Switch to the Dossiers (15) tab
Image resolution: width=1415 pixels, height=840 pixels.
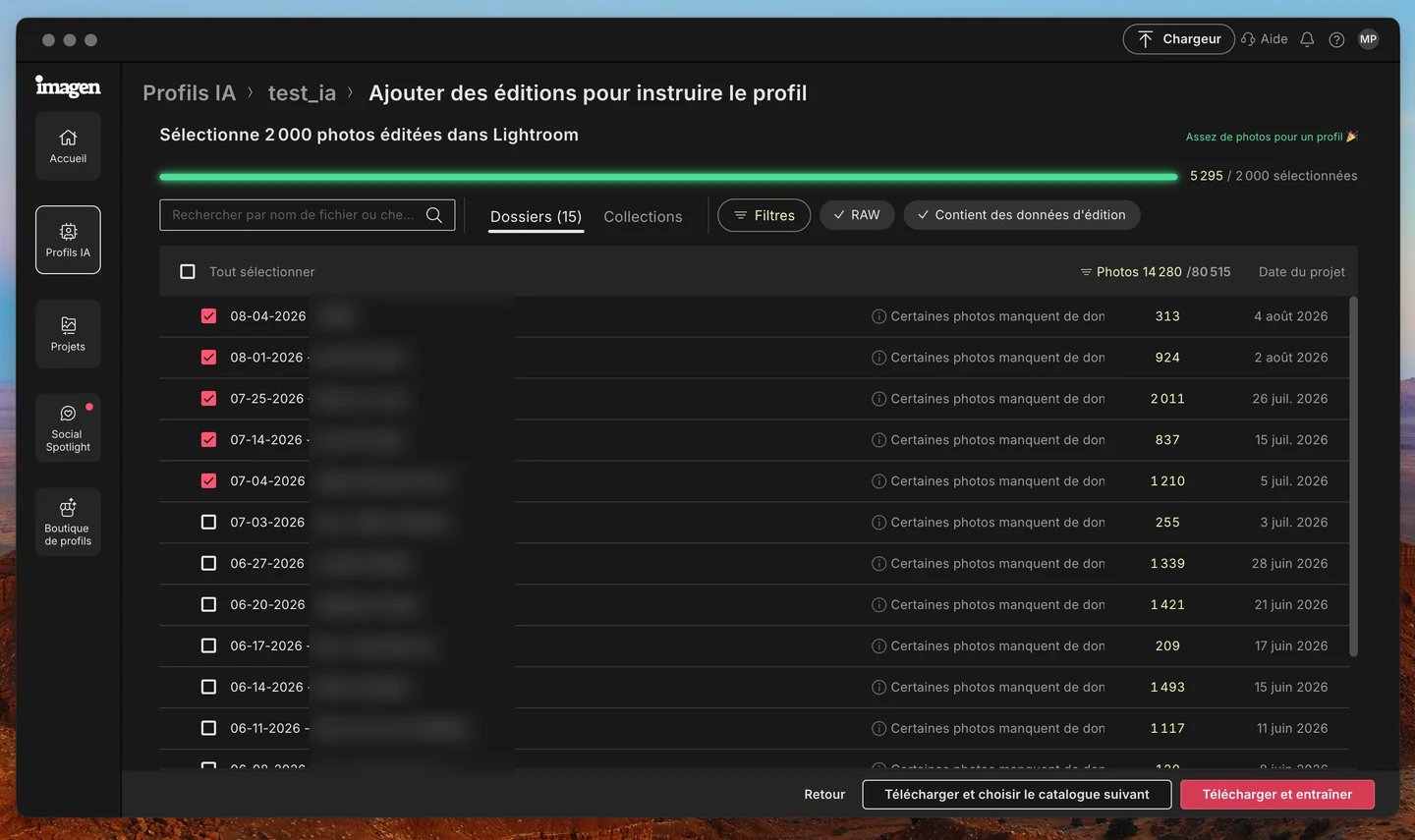pyautogui.click(x=536, y=217)
